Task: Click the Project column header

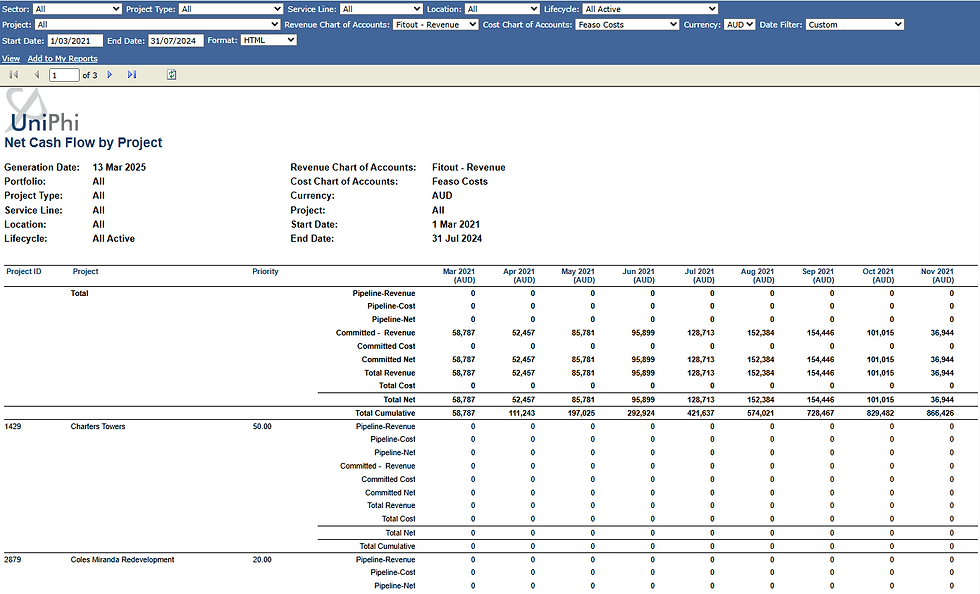Action: coord(86,271)
